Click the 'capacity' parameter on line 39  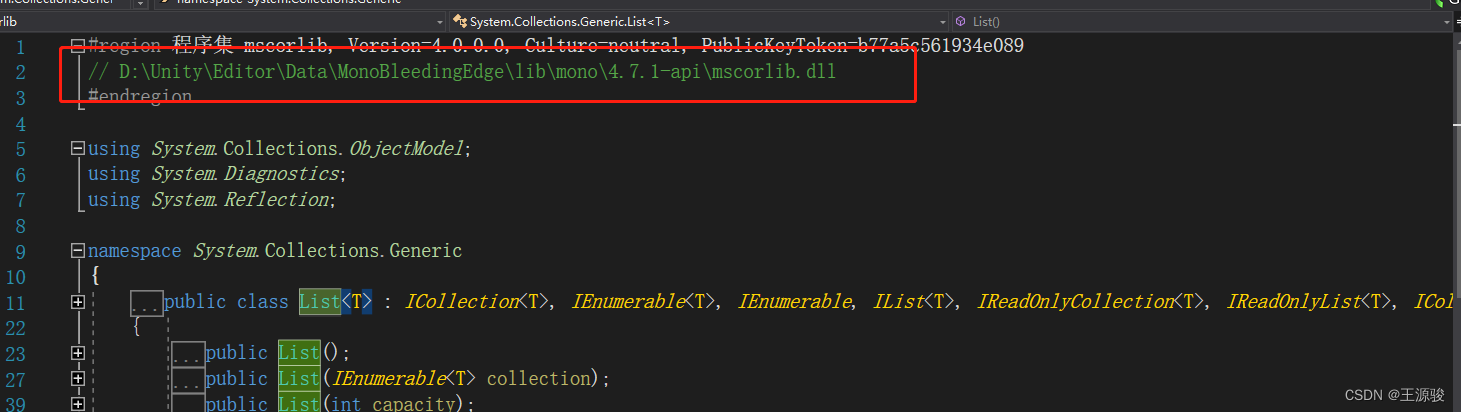(x=413, y=404)
